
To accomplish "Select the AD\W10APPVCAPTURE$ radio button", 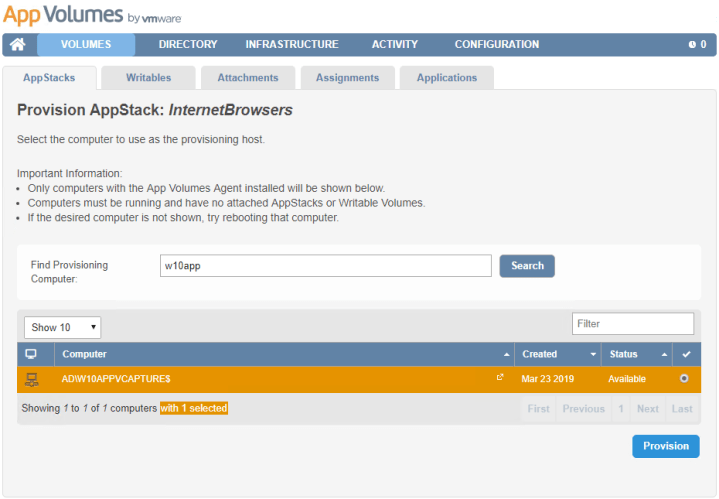I will pos(684,378).
